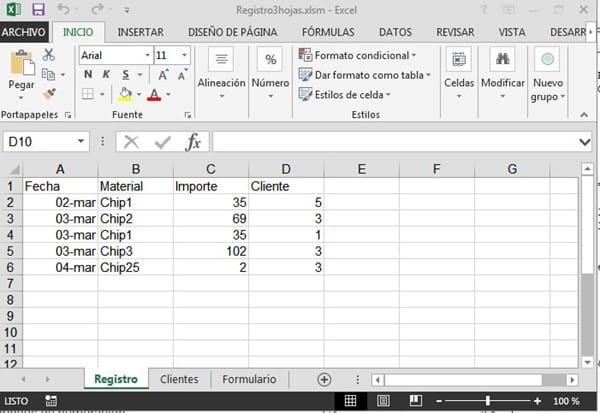Open the fill color dropdown arrow

pyautogui.click(x=139, y=94)
